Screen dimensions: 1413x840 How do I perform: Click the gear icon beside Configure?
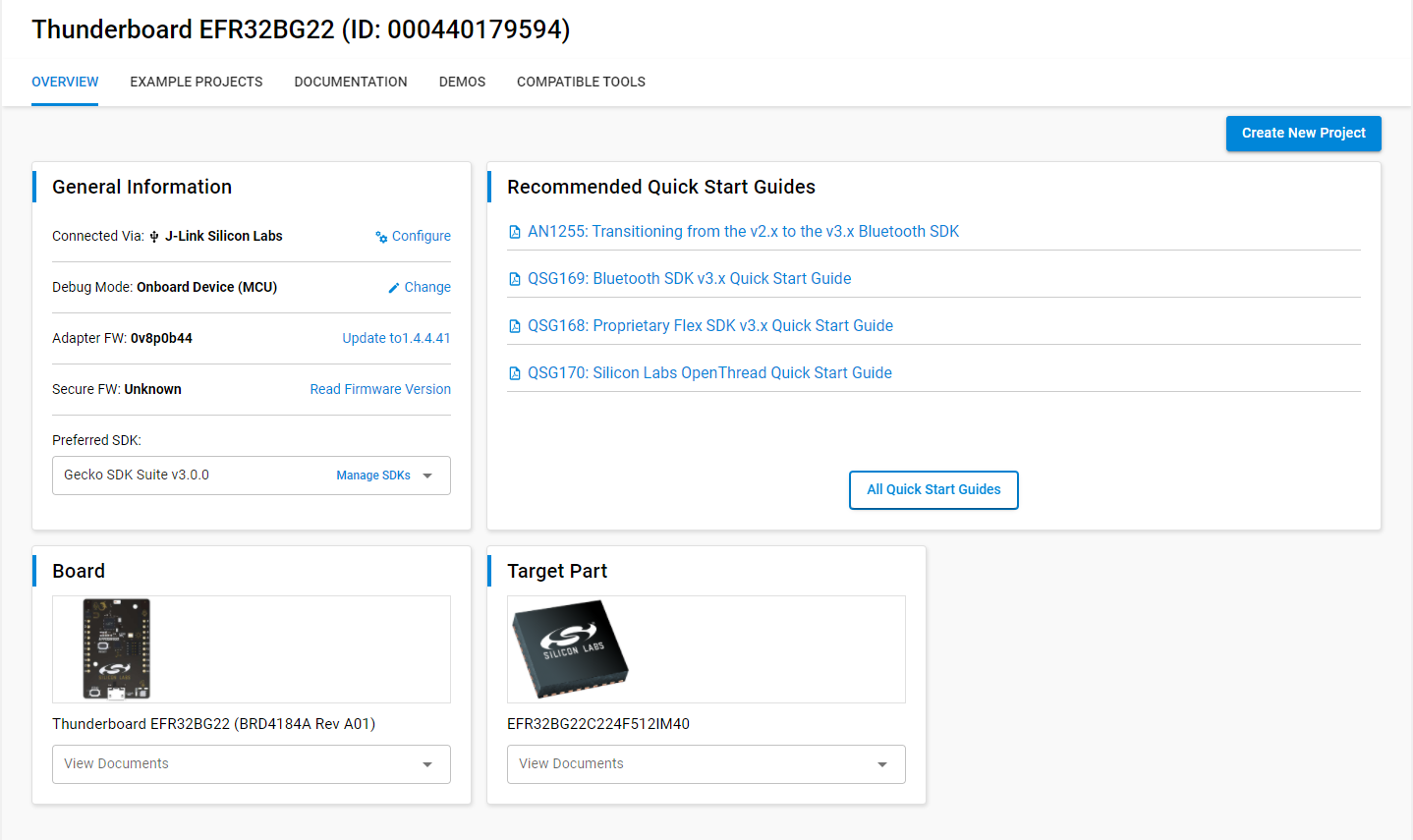[x=381, y=237]
